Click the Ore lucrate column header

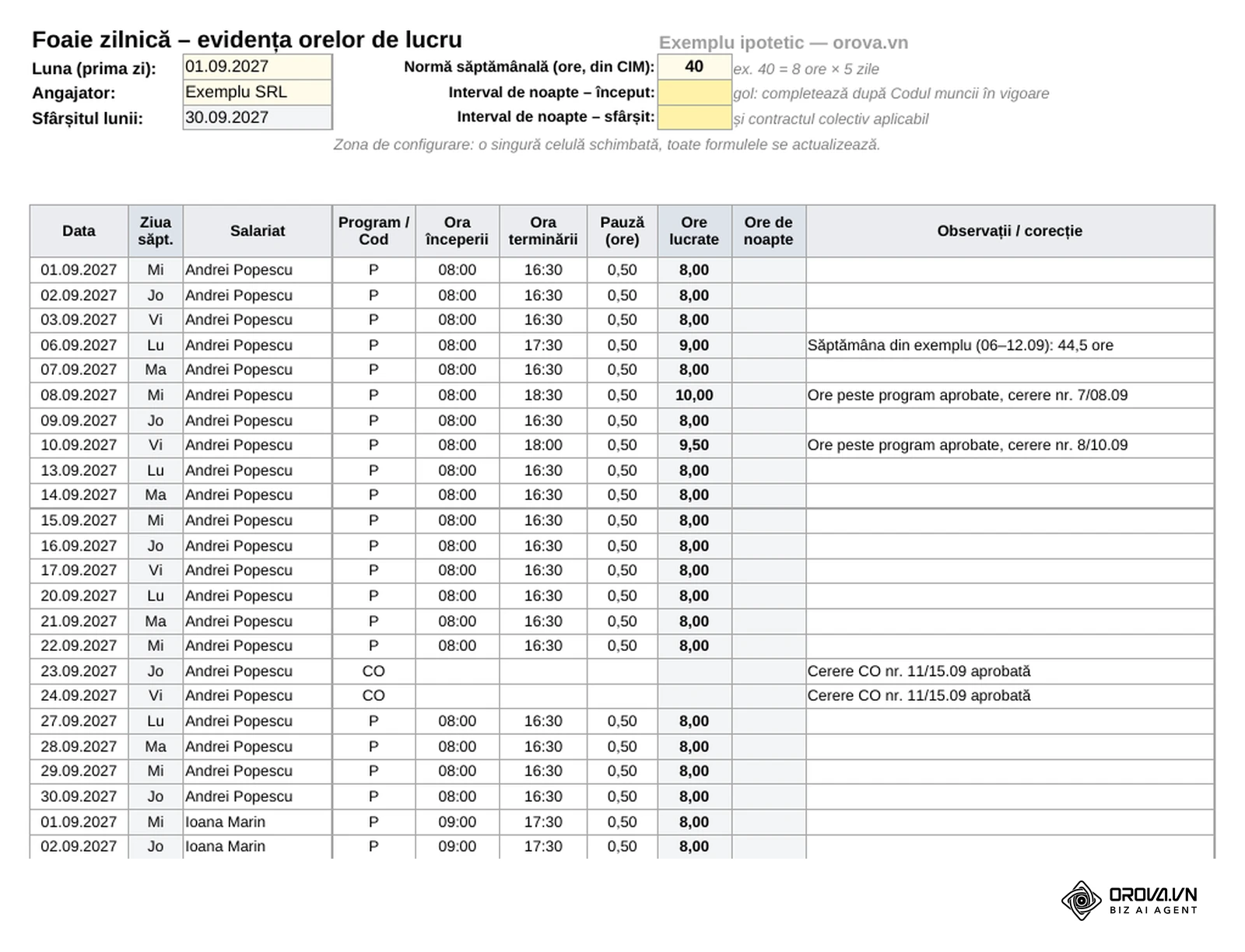click(694, 231)
